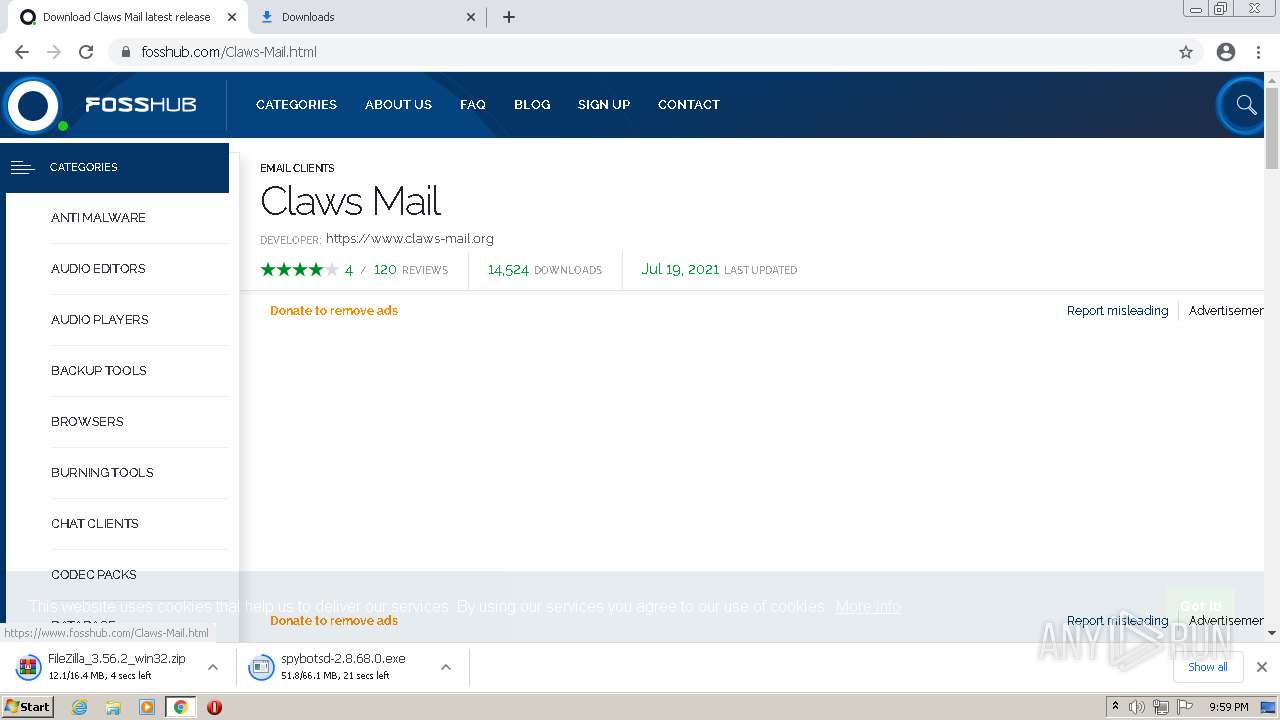Image resolution: width=1280 pixels, height=720 pixels.
Task: Dismiss cookie notice with Got it
Action: (x=1200, y=606)
